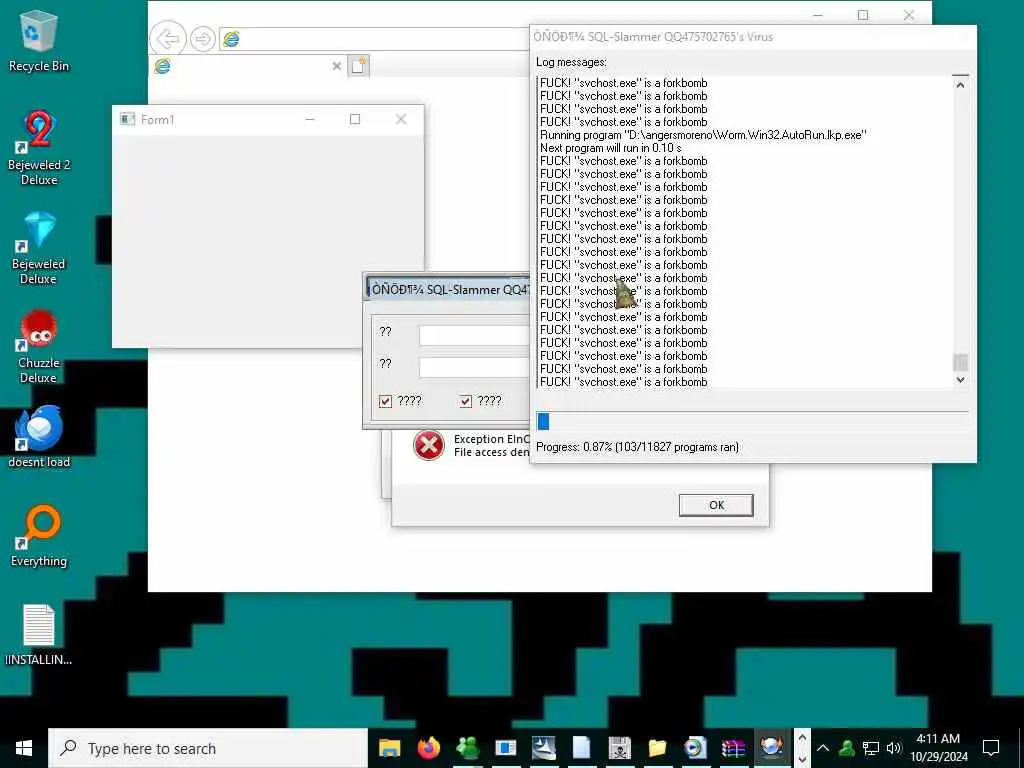Open the 'doesnt load' Thunderbird shortcut
The height and width of the screenshot is (768, 1024).
click(x=39, y=437)
